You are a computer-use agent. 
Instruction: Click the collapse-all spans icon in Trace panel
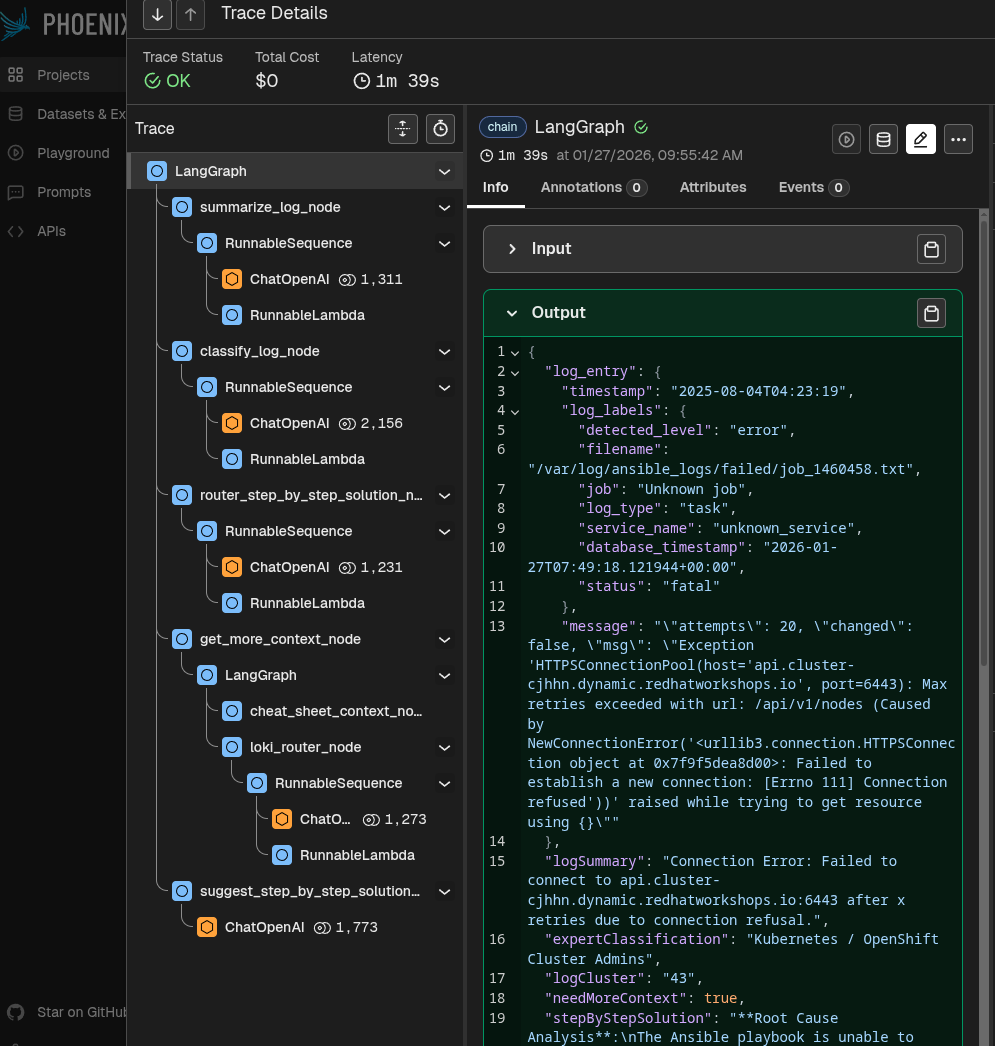tap(402, 128)
